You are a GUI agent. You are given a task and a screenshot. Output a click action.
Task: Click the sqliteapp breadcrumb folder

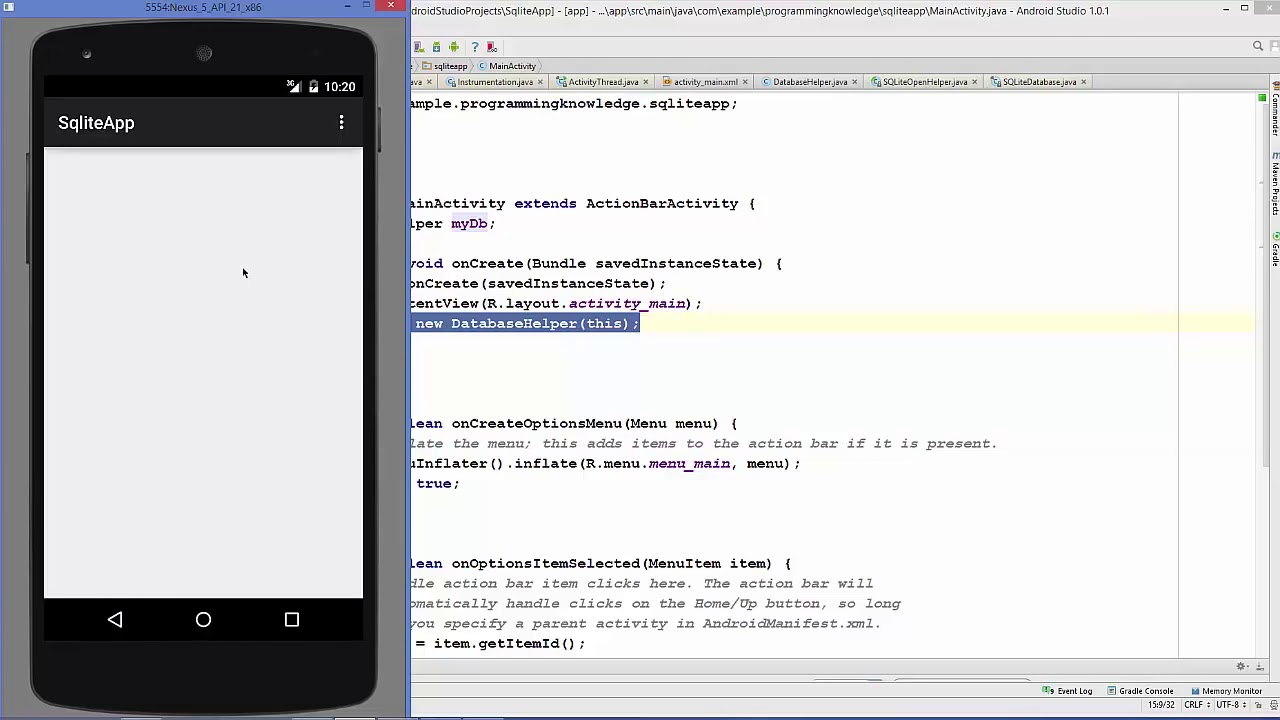[445, 66]
